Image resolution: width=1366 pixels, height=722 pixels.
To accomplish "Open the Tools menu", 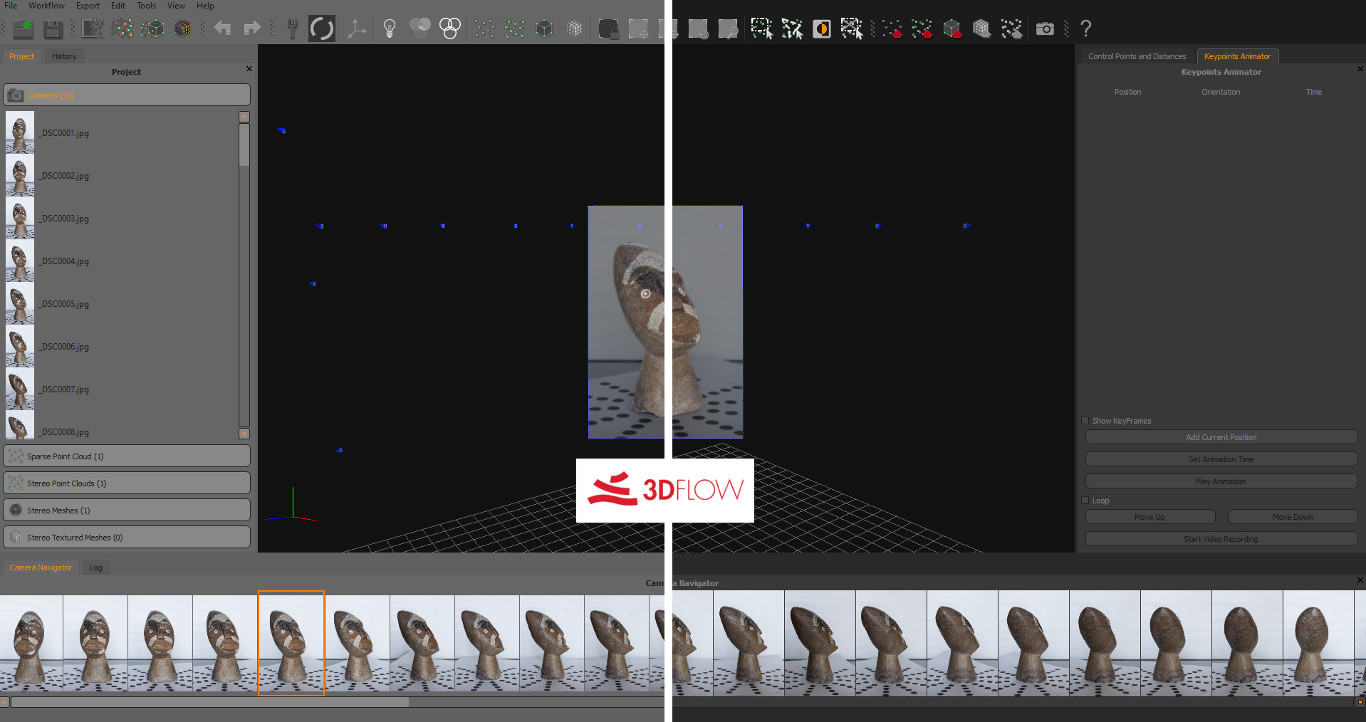I will point(146,6).
